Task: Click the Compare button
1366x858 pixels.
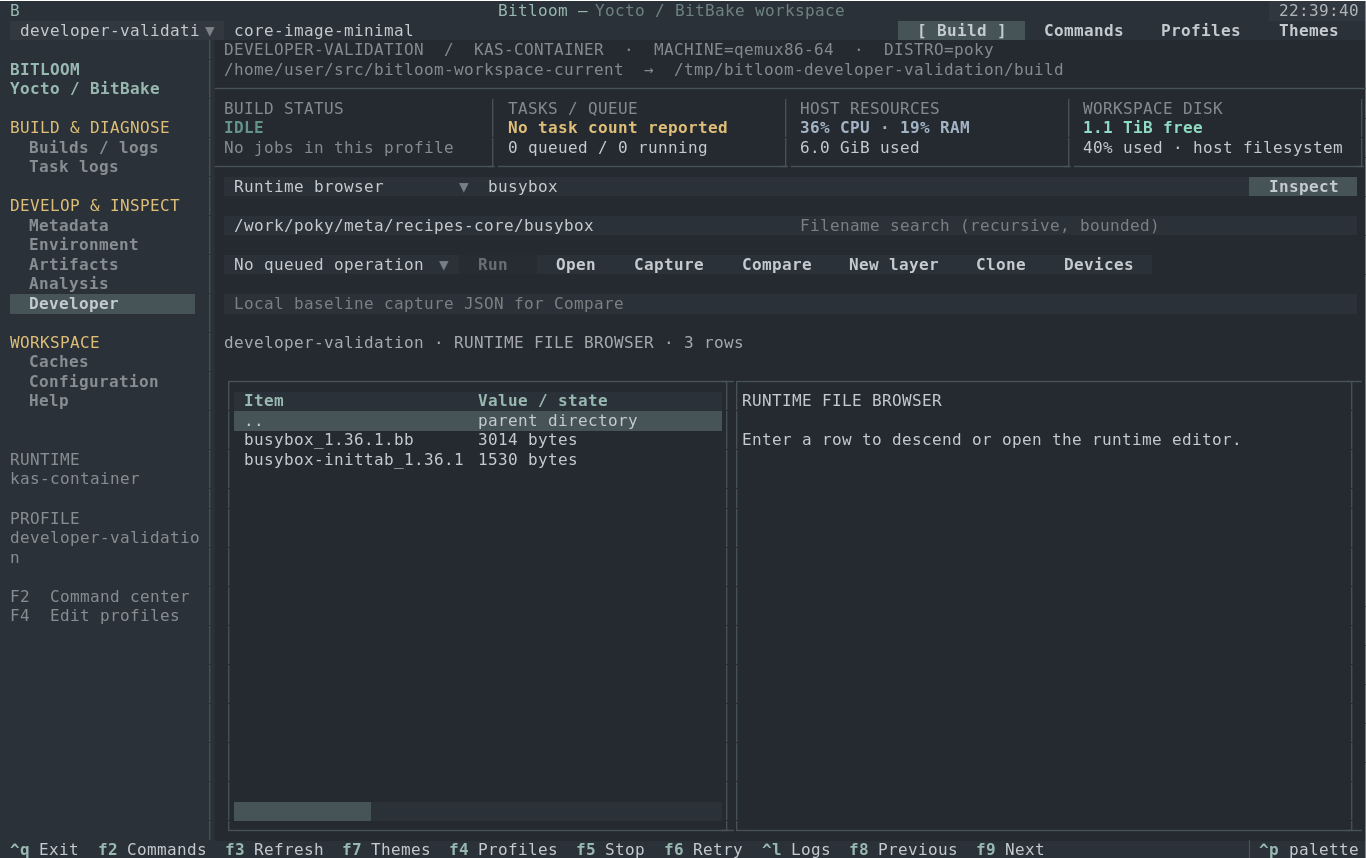Action: point(776,264)
